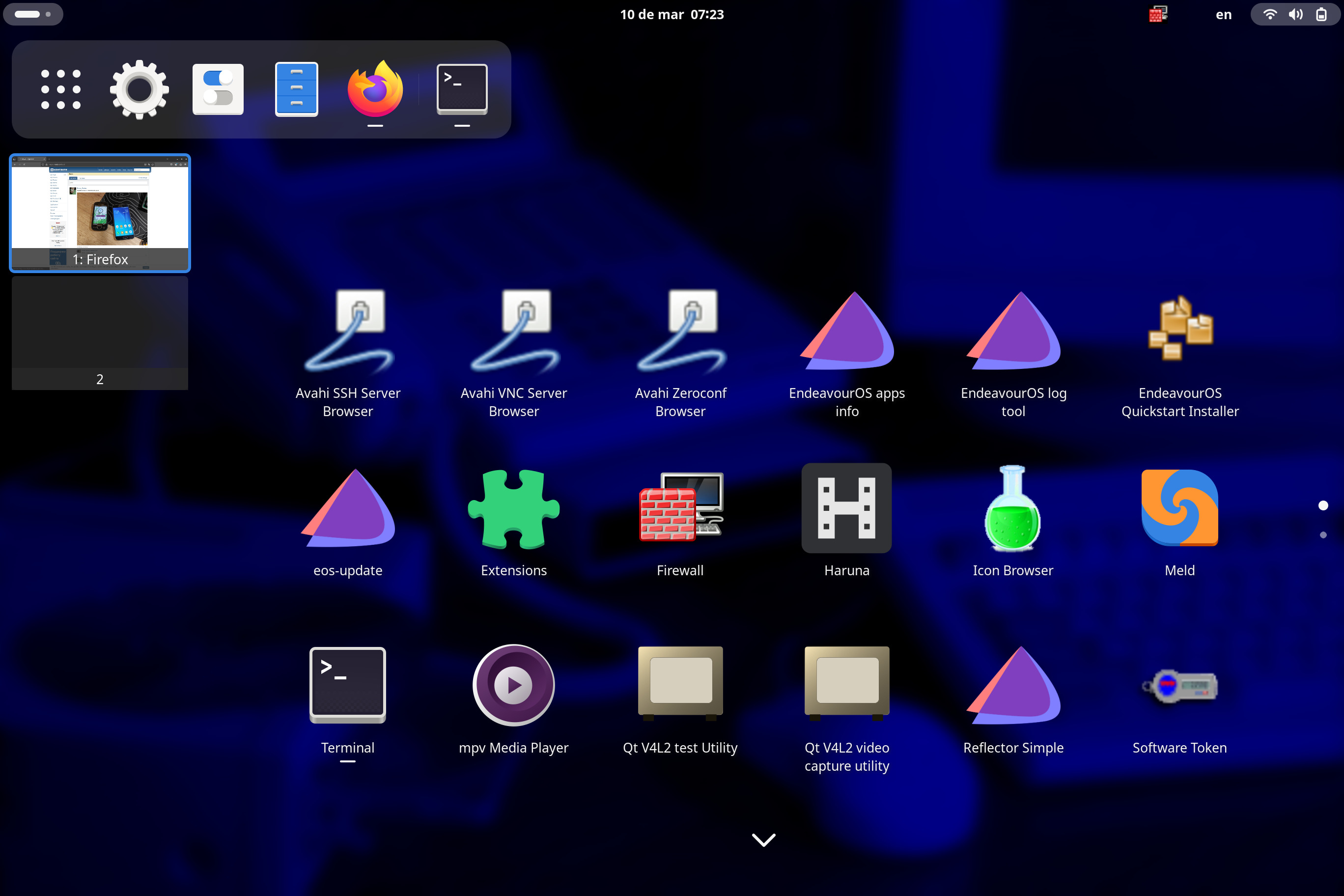
Task: Expand the bottom down-chevron arrow
Action: (763, 840)
